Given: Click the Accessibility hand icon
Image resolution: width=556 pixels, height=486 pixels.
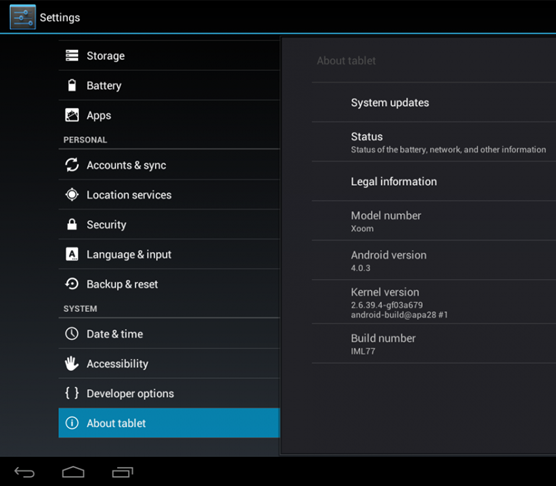Looking at the screenshot, I should 72,363.
